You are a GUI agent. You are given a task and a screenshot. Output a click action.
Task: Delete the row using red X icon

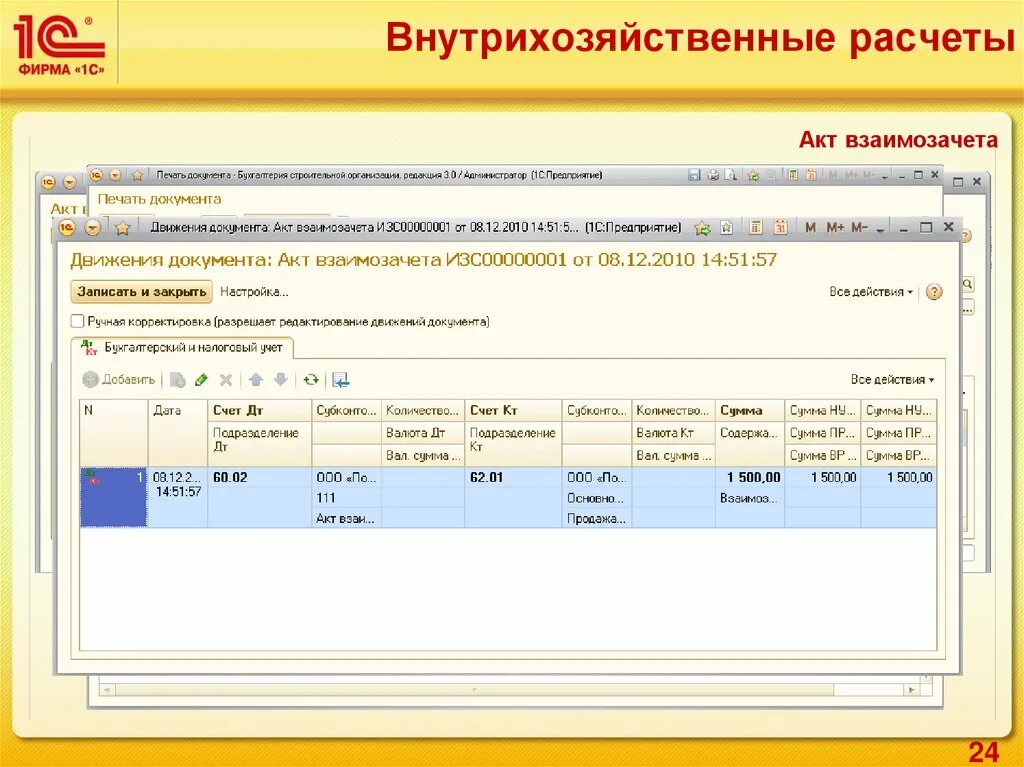click(225, 379)
